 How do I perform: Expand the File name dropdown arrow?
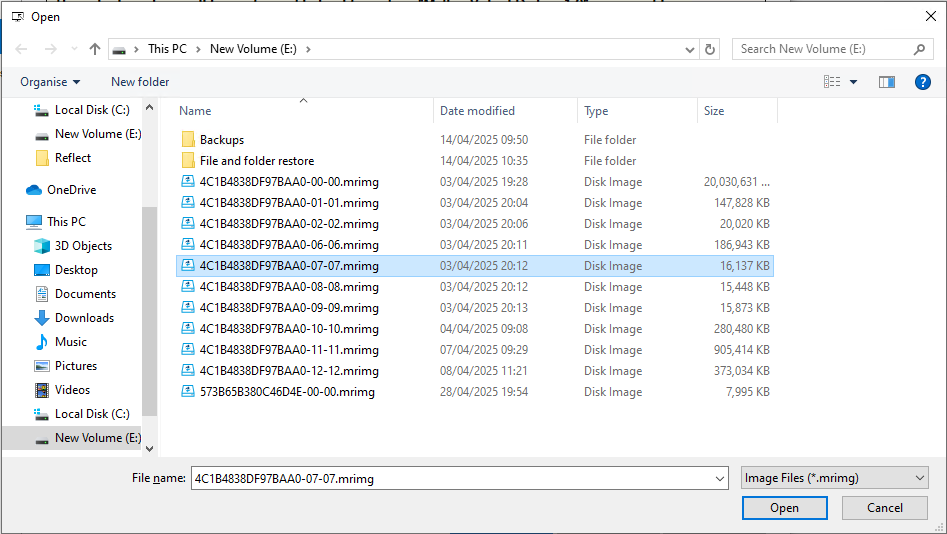click(x=720, y=479)
